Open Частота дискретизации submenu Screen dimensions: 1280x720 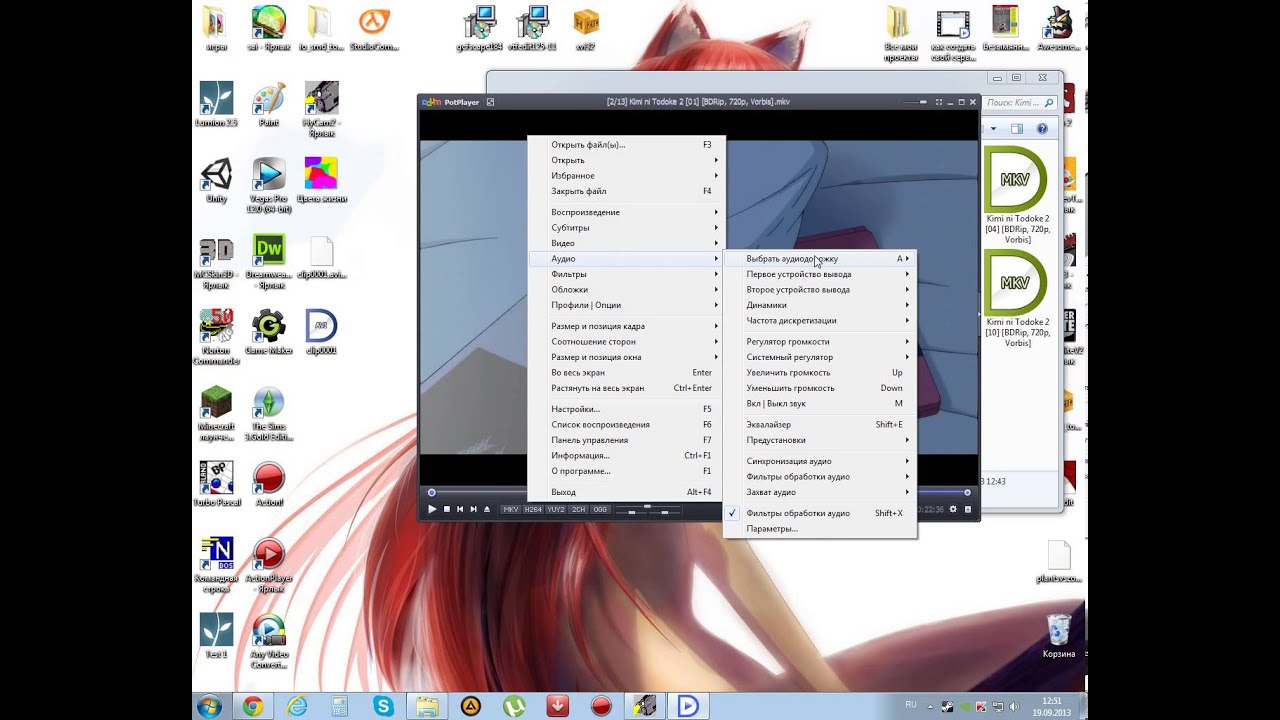tap(820, 321)
